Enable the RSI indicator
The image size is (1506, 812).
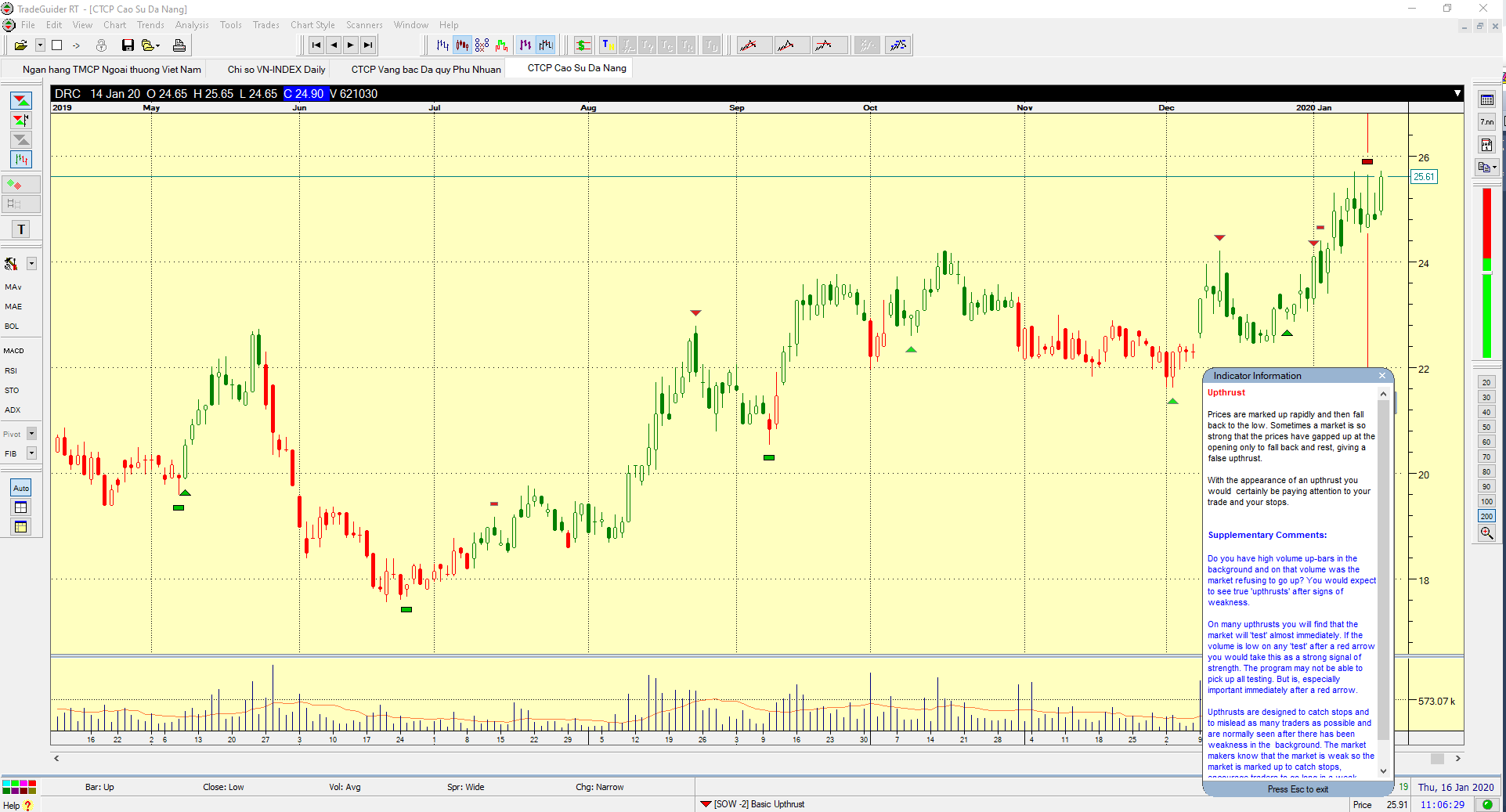click(11, 371)
